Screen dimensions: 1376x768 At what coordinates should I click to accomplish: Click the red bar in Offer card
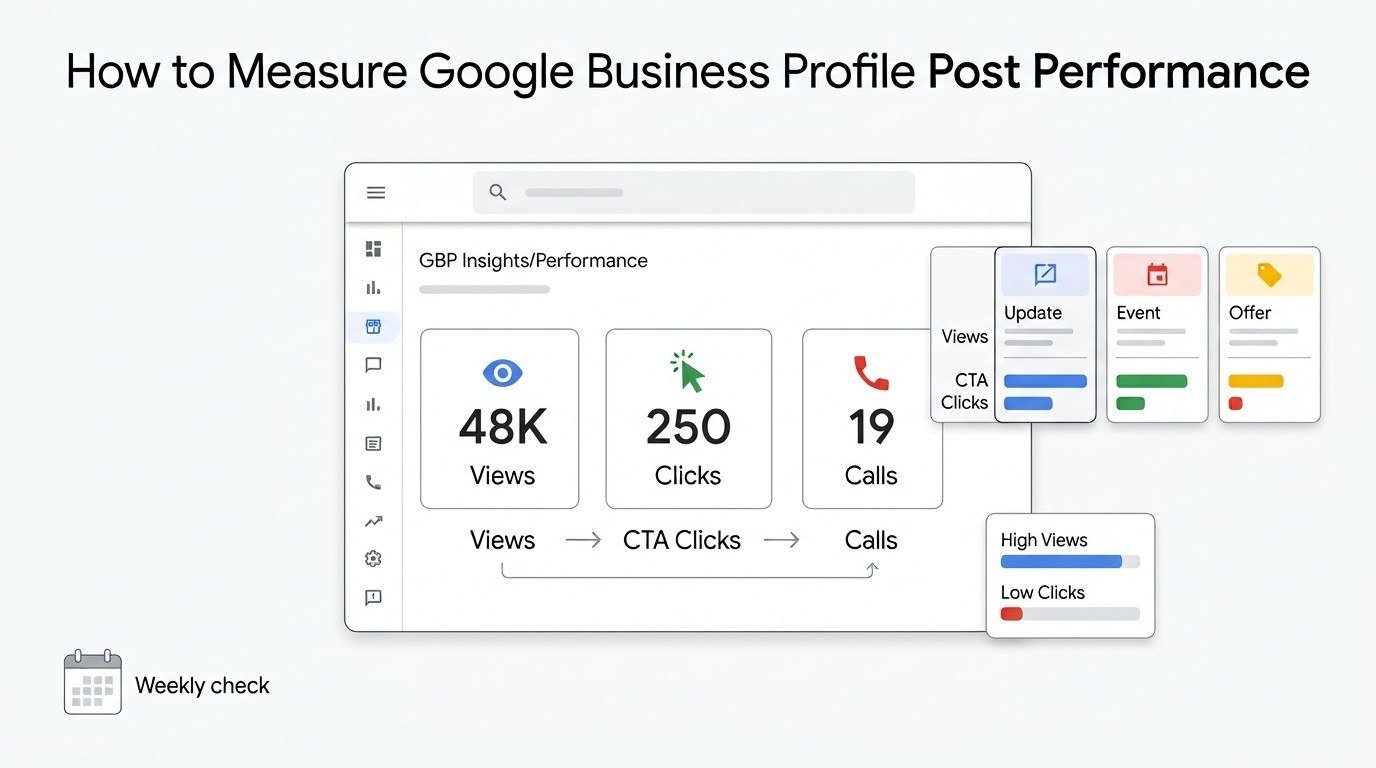(x=1235, y=403)
